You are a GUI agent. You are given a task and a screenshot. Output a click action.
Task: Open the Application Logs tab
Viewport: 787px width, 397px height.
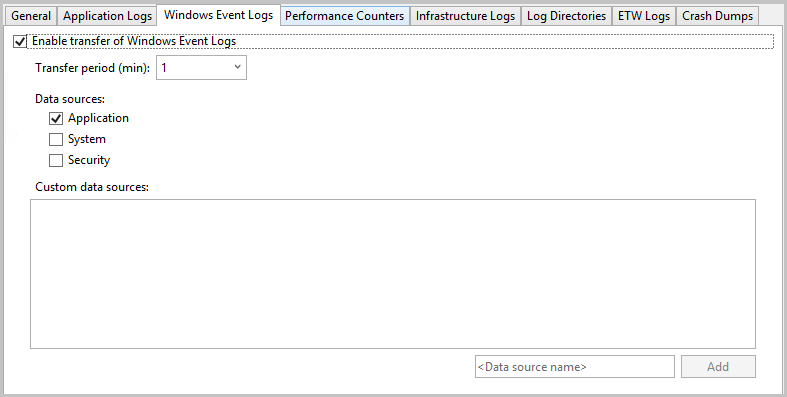[107, 16]
